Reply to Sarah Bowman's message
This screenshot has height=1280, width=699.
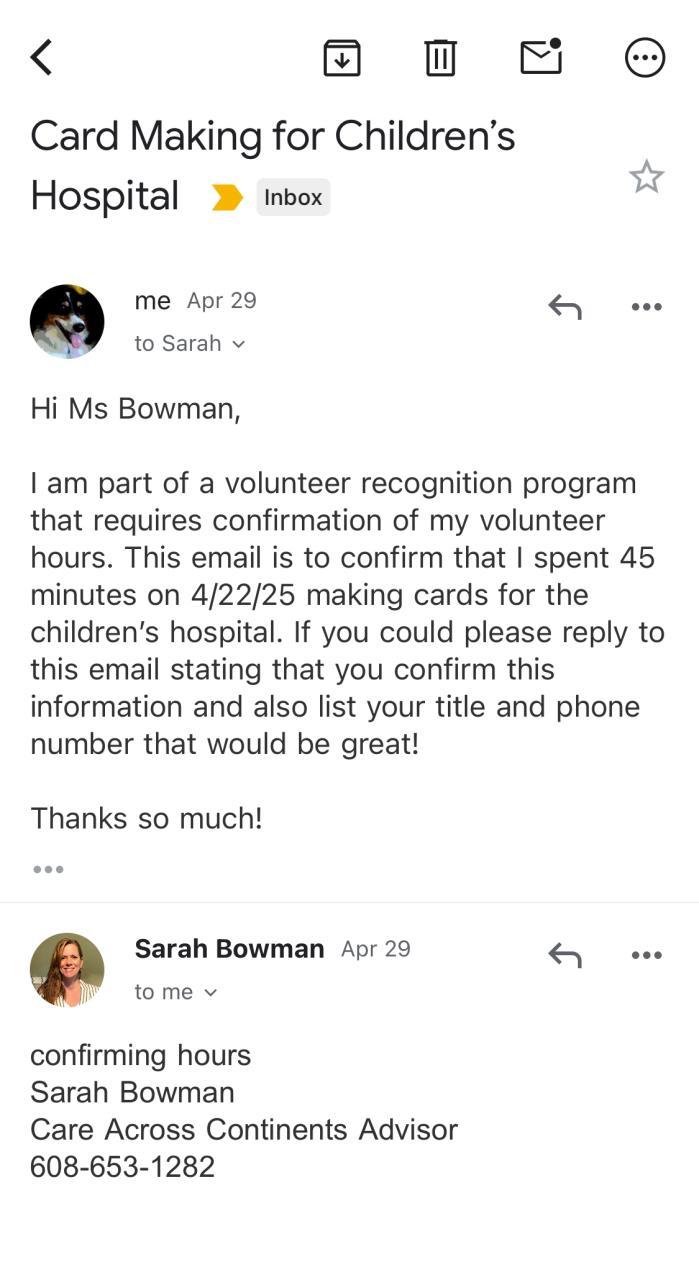click(565, 956)
